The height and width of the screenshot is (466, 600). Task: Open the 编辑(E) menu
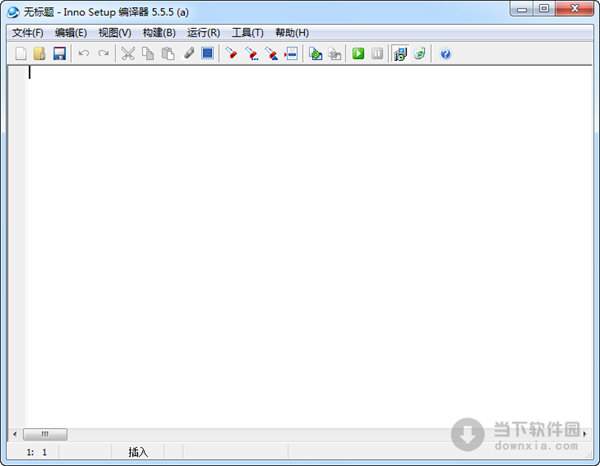click(71, 33)
